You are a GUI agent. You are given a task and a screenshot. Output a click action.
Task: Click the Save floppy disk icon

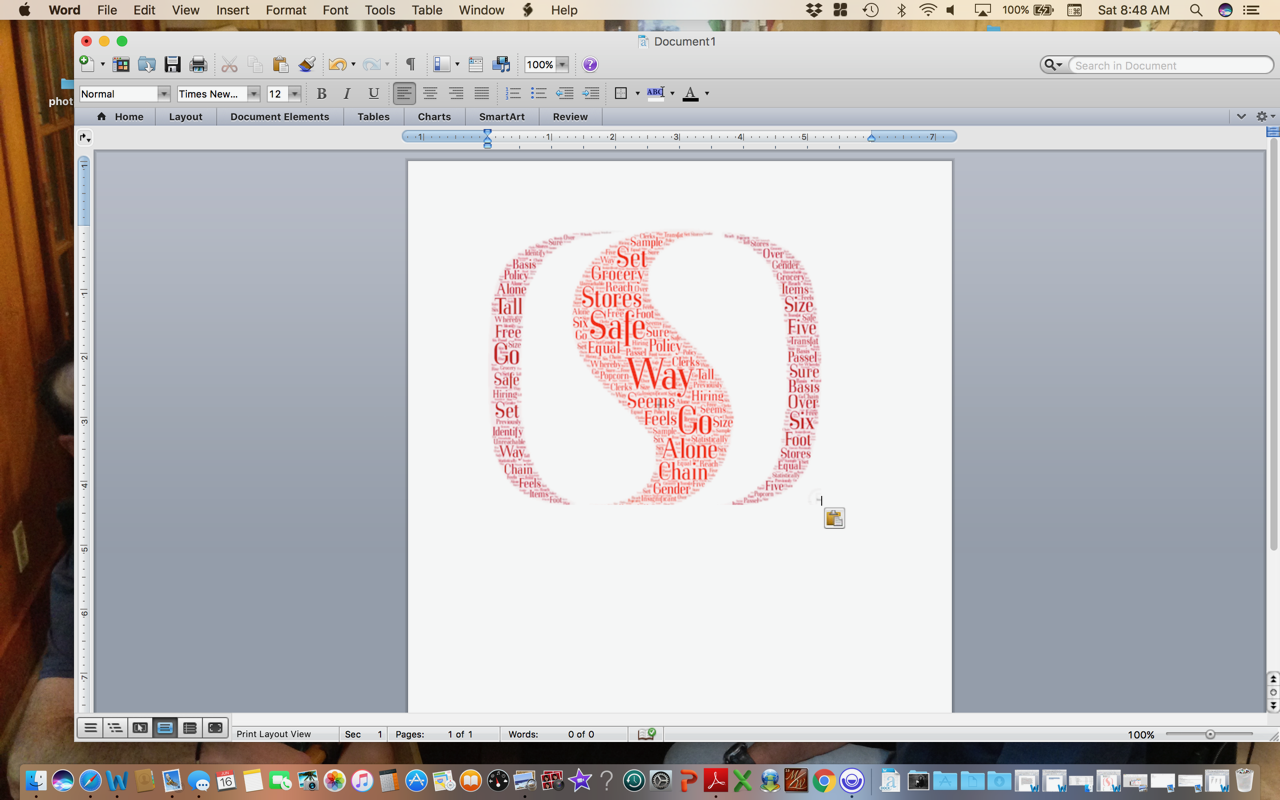(172, 65)
